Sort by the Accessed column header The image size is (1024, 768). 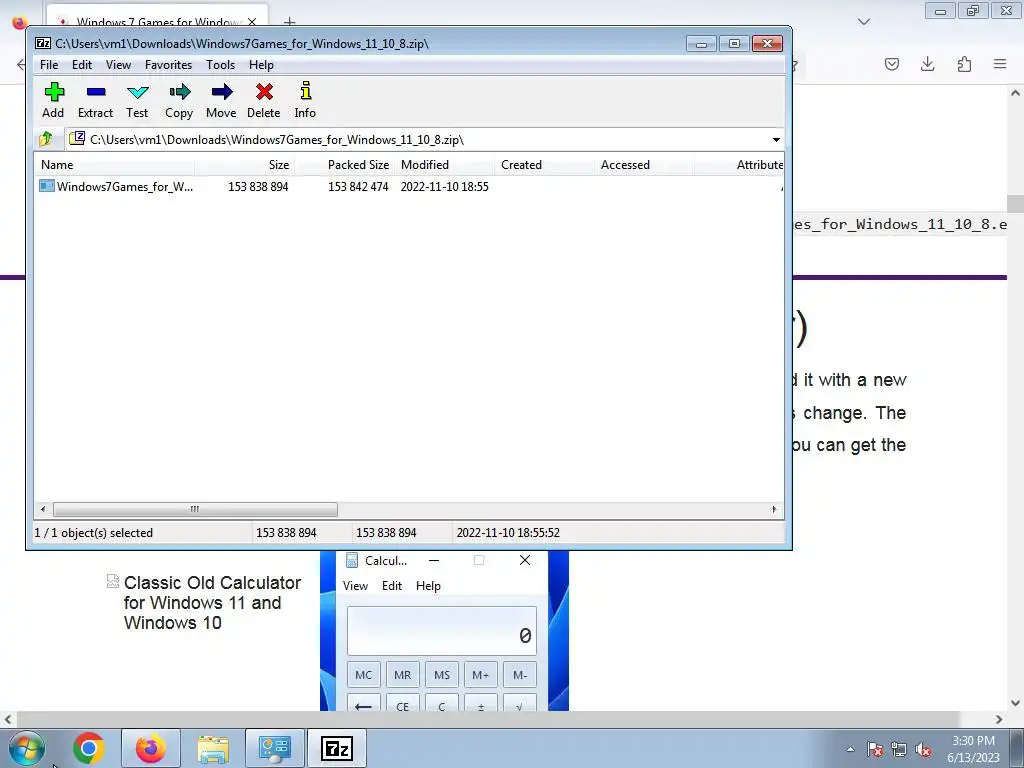[x=644, y=165]
